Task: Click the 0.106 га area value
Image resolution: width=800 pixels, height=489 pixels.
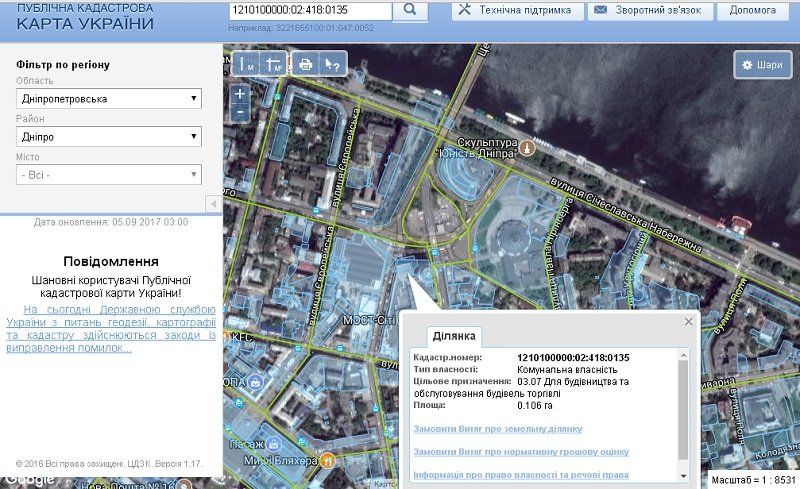Action: point(535,406)
